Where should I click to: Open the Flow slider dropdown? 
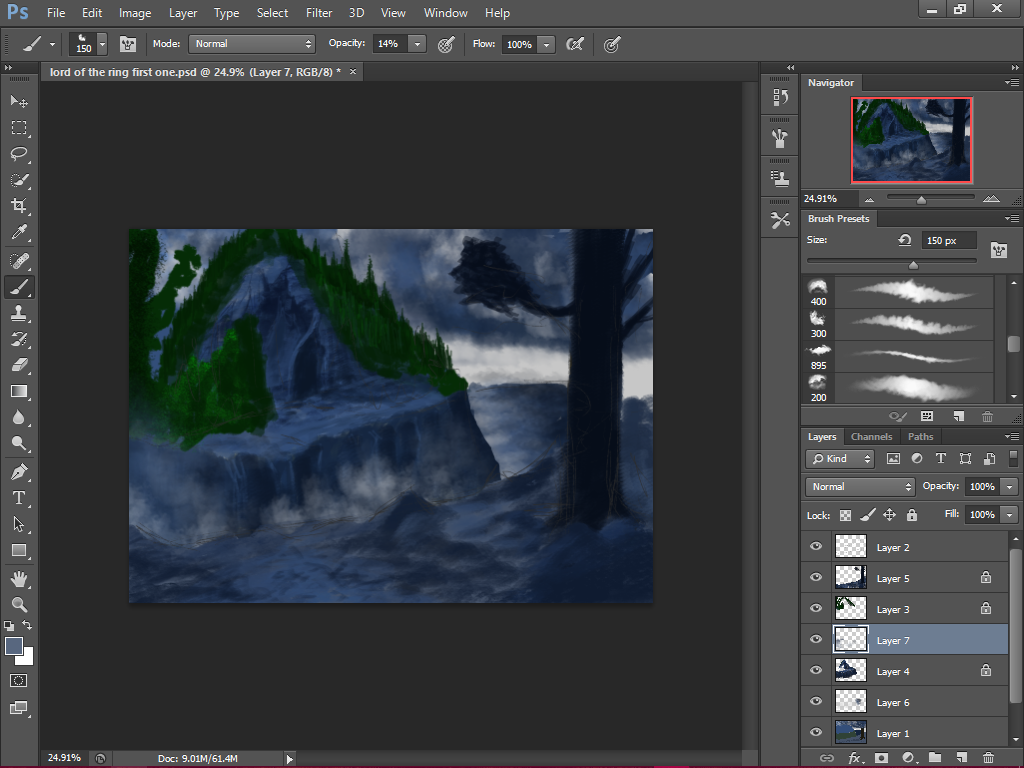[x=547, y=44]
